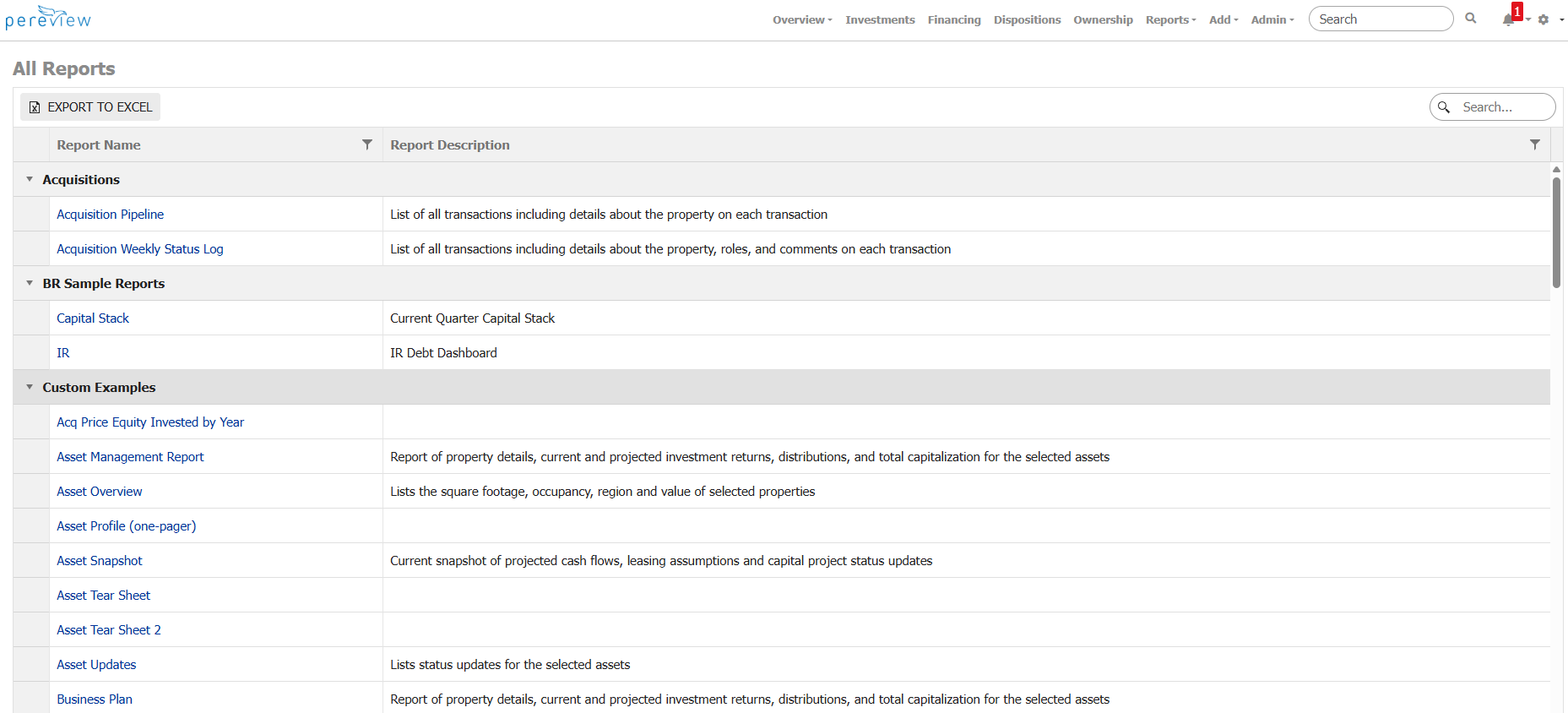The width and height of the screenshot is (1568, 713).
Task: Collapse the Acquisitions group
Action: pos(30,179)
